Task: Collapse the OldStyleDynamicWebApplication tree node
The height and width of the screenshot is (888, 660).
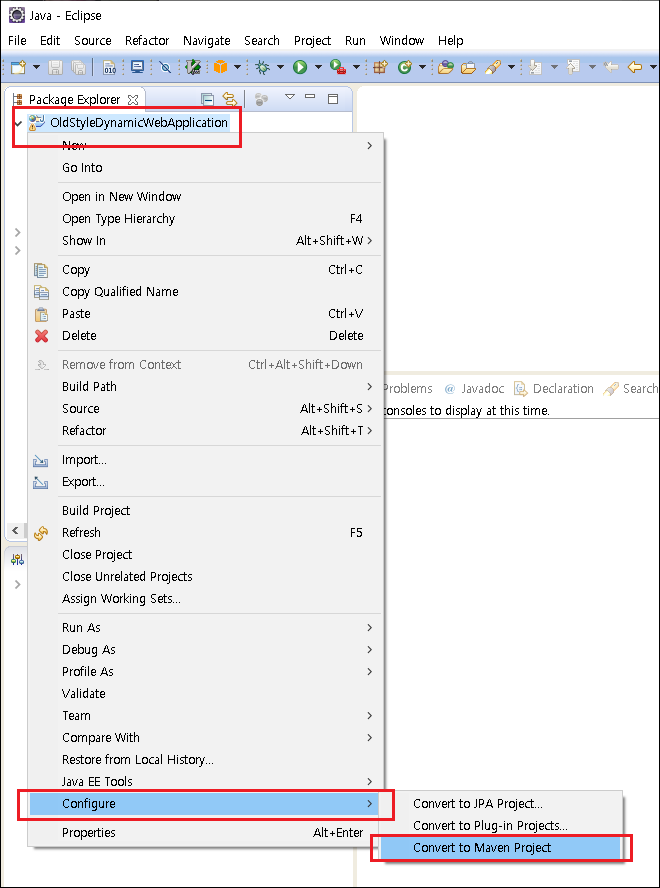Action: click(x=19, y=122)
